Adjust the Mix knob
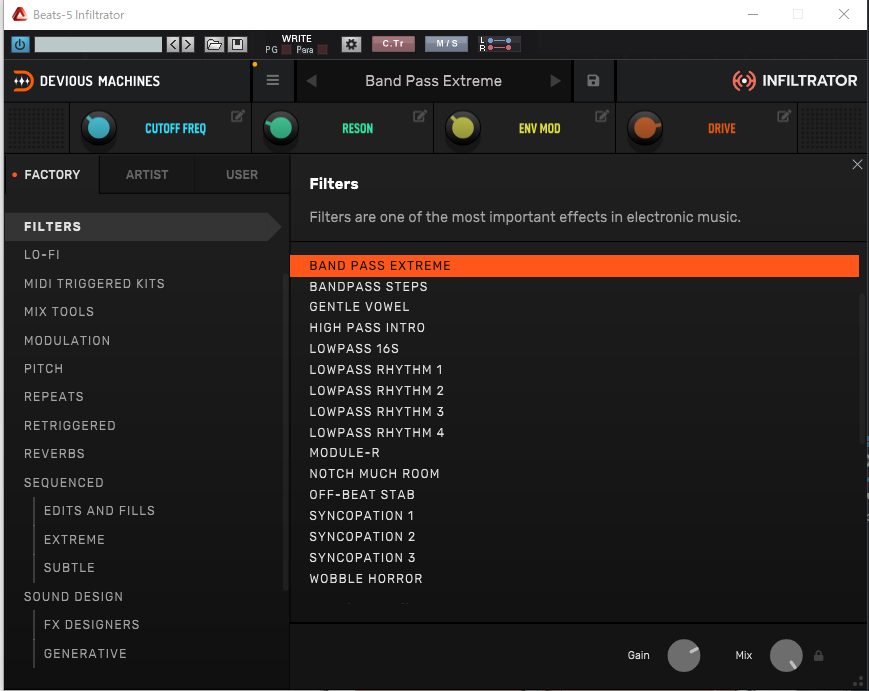 point(786,656)
